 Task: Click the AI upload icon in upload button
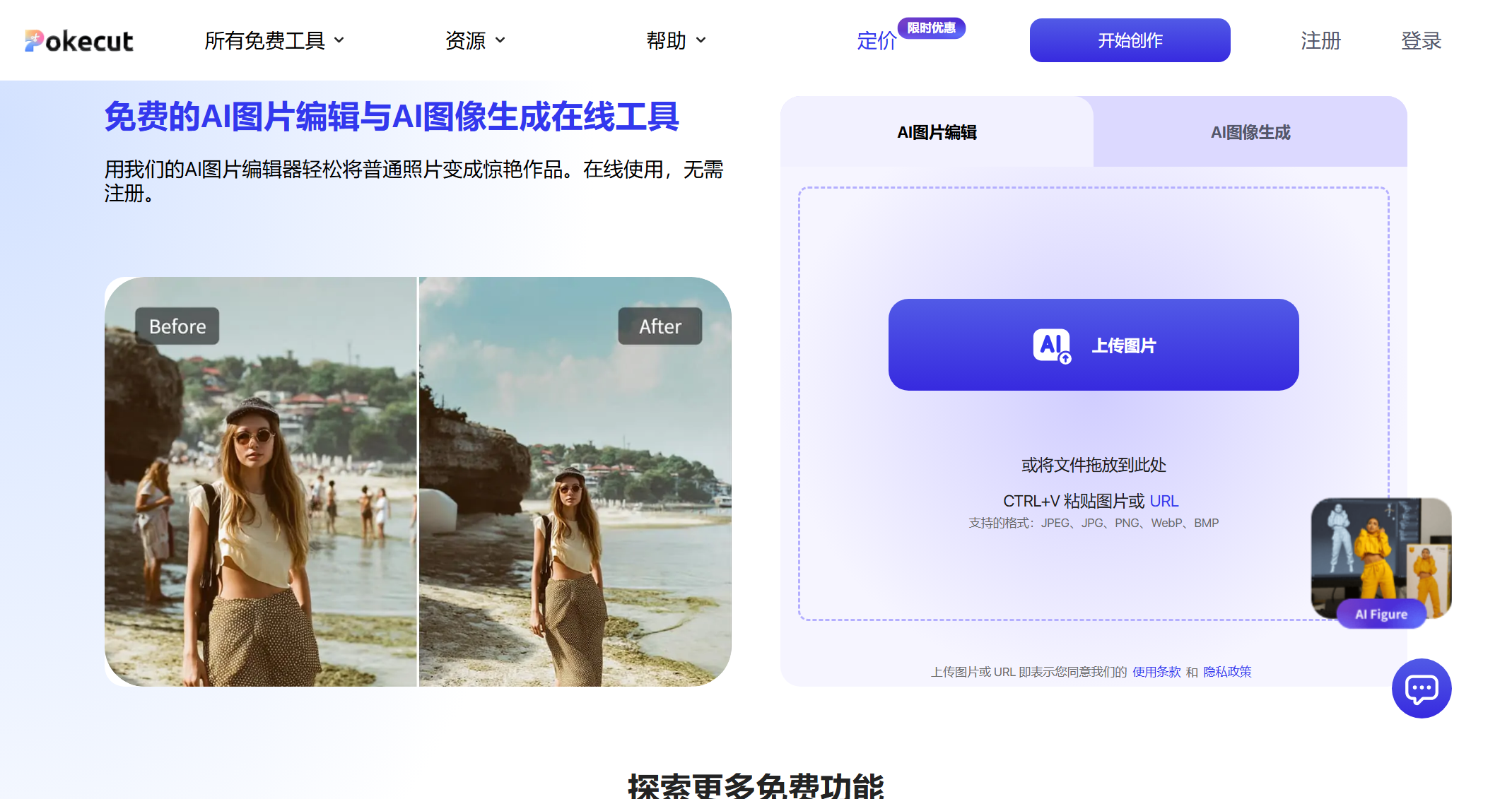click(1052, 345)
